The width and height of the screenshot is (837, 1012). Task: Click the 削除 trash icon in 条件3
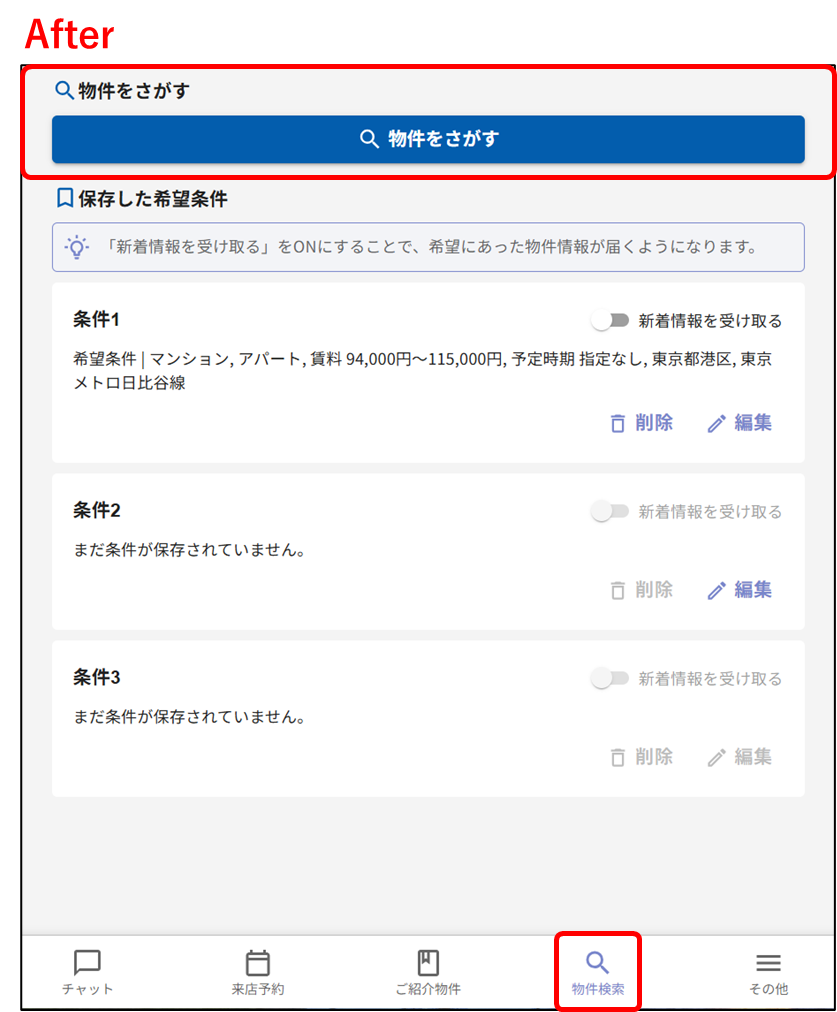click(x=618, y=757)
